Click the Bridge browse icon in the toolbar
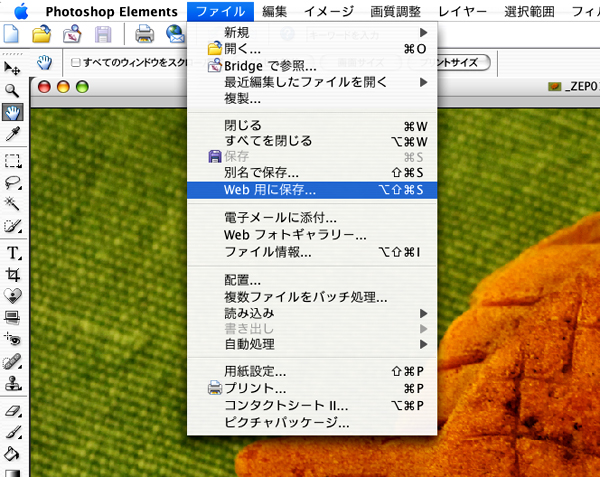Screen dimensions: 600x477 click(72, 34)
